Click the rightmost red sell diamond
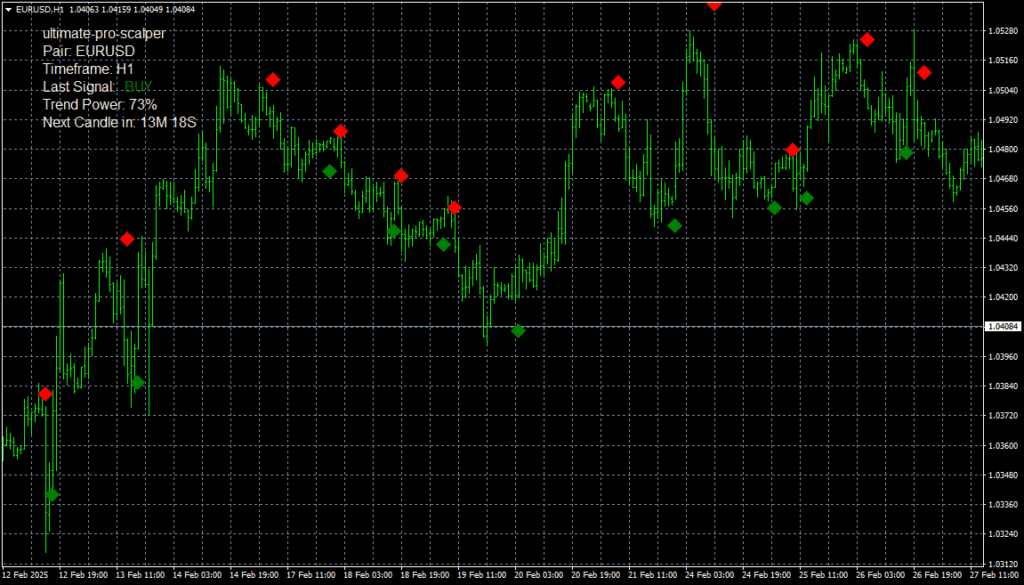The image size is (1024, 585). coord(925,72)
